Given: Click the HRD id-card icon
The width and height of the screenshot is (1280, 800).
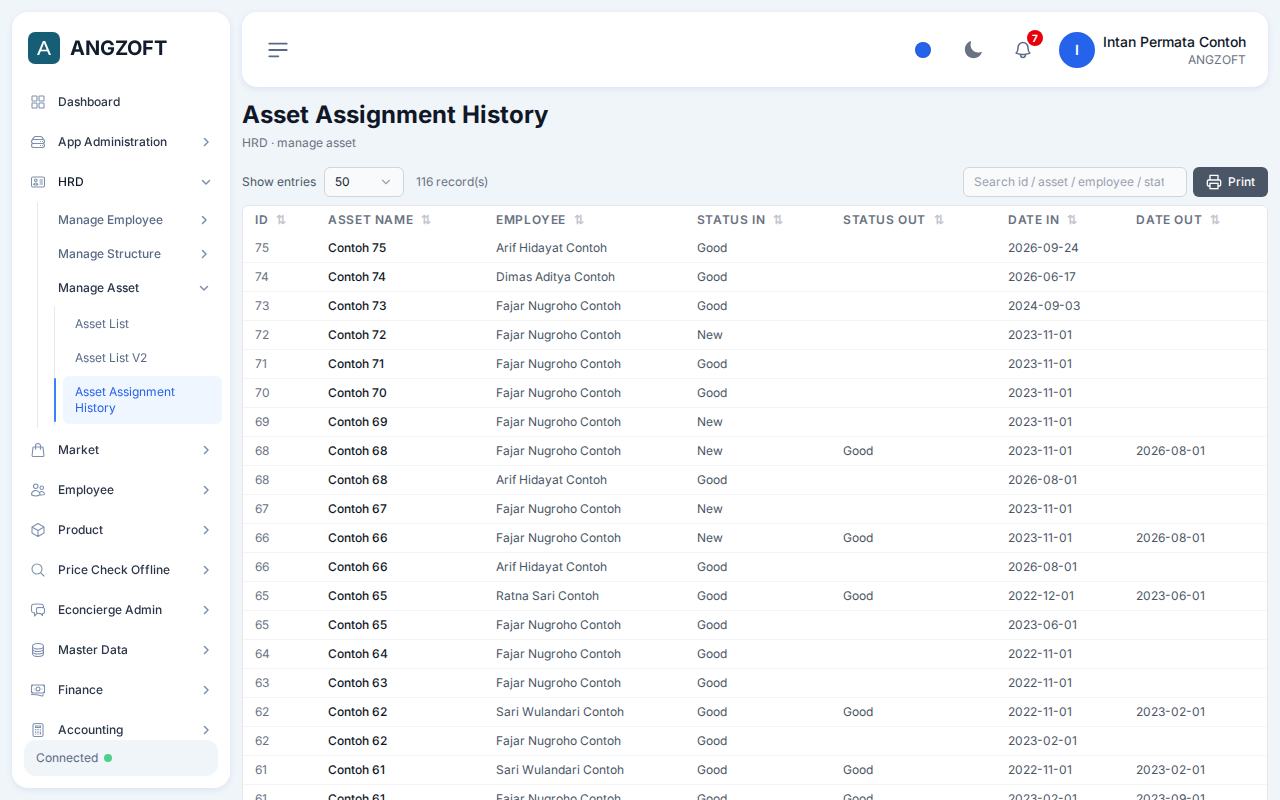Looking at the screenshot, I should coord(38,182).
